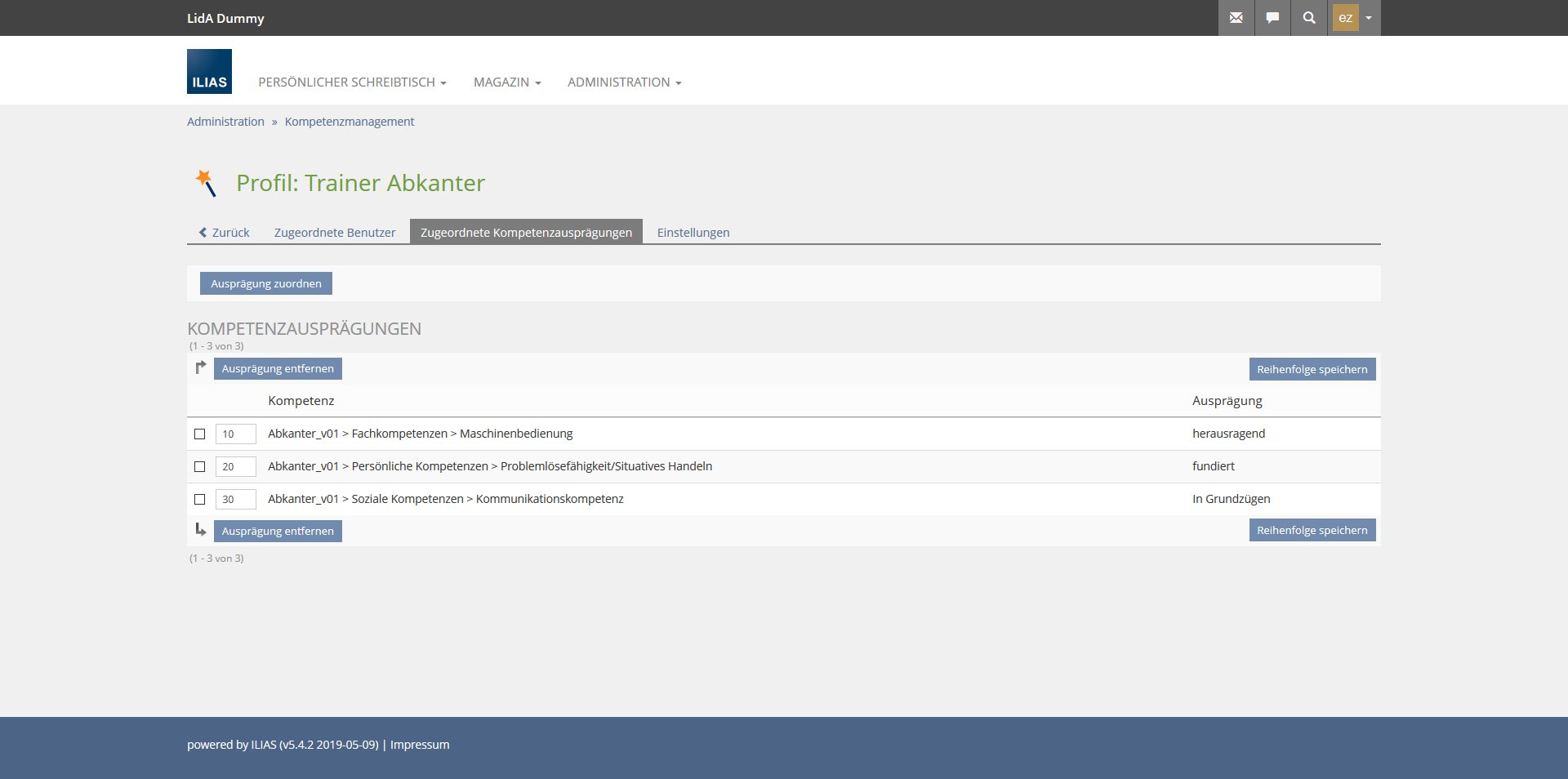Image resolution: width=1568 pixels, height=779 pixels.
Task: Click the user avatar 'ez'
Action: (x=1345, y=18)
